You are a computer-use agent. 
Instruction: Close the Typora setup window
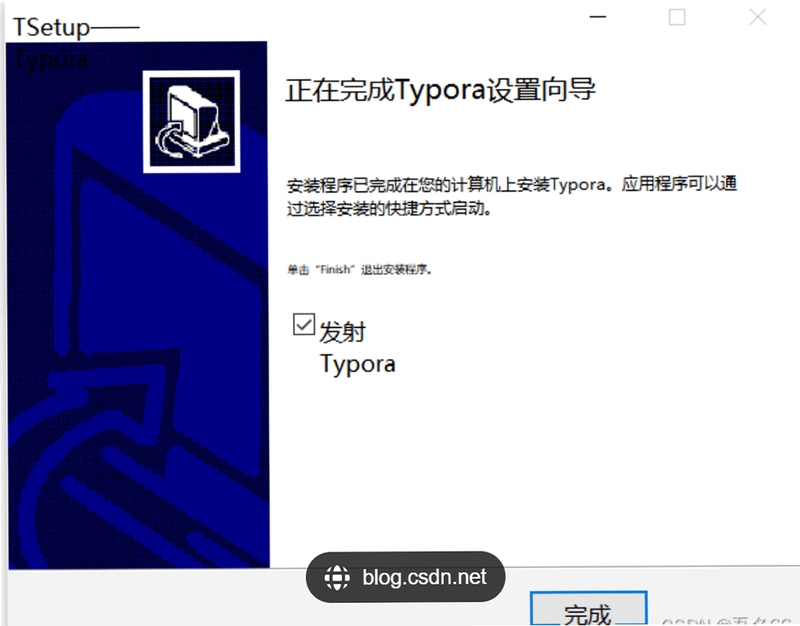click(x=758, y=17)
